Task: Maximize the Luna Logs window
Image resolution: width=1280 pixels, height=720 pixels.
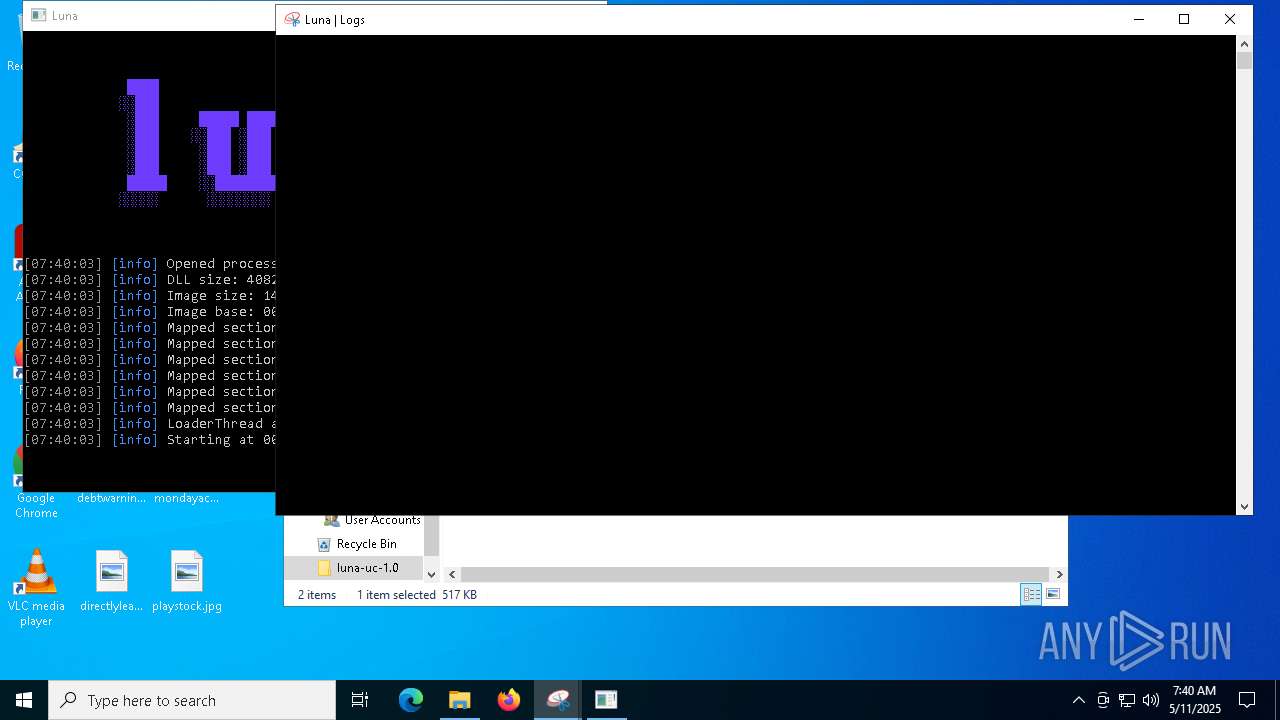Action: (1184, 19)
